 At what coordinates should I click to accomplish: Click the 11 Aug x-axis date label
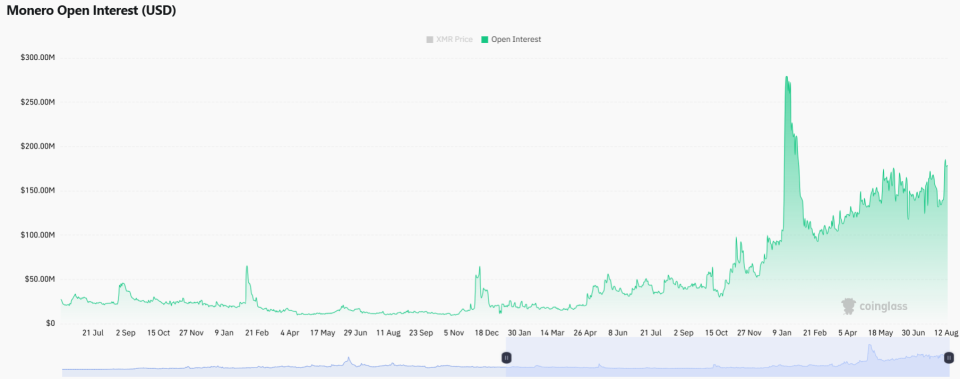pos(388,333)
